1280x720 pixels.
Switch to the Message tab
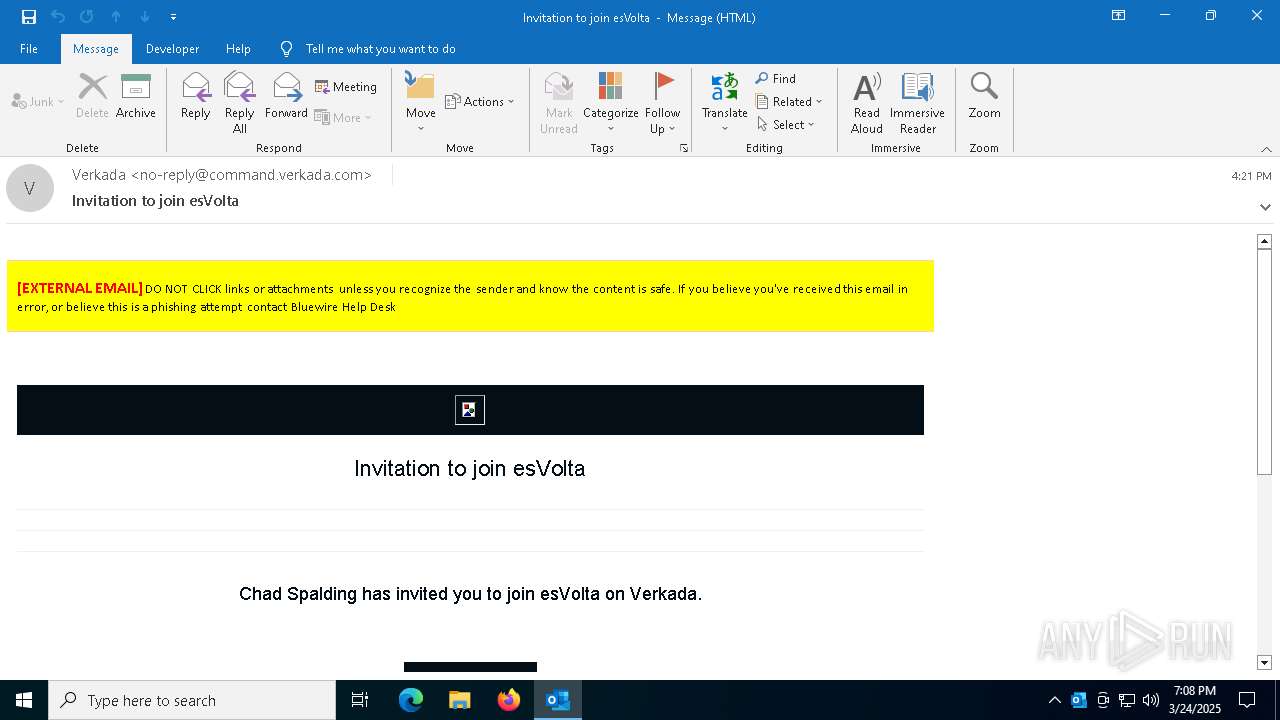[x=96, y=49]
